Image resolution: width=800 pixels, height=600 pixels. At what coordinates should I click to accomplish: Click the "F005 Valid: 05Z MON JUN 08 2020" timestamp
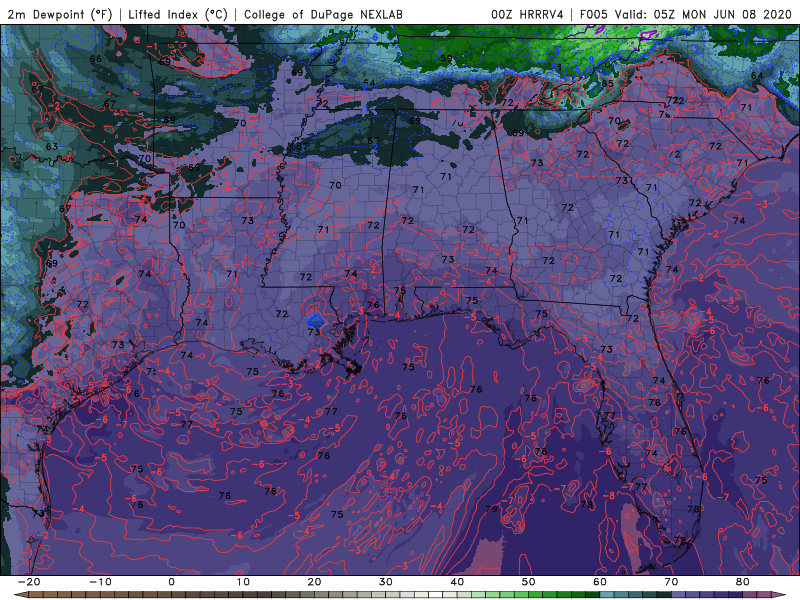tap(685, 14)
